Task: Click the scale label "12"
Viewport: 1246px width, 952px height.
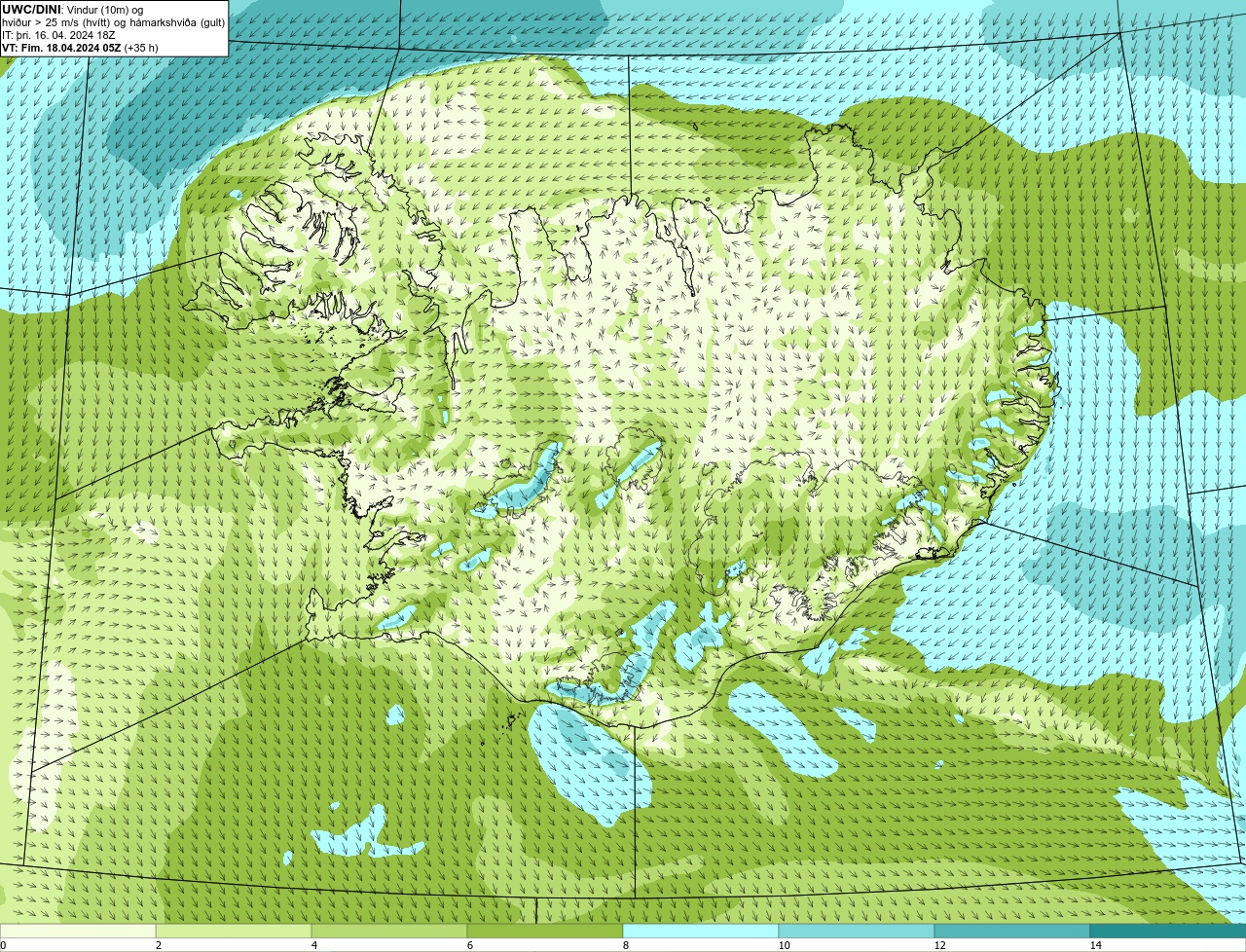Action: [939, 945]
